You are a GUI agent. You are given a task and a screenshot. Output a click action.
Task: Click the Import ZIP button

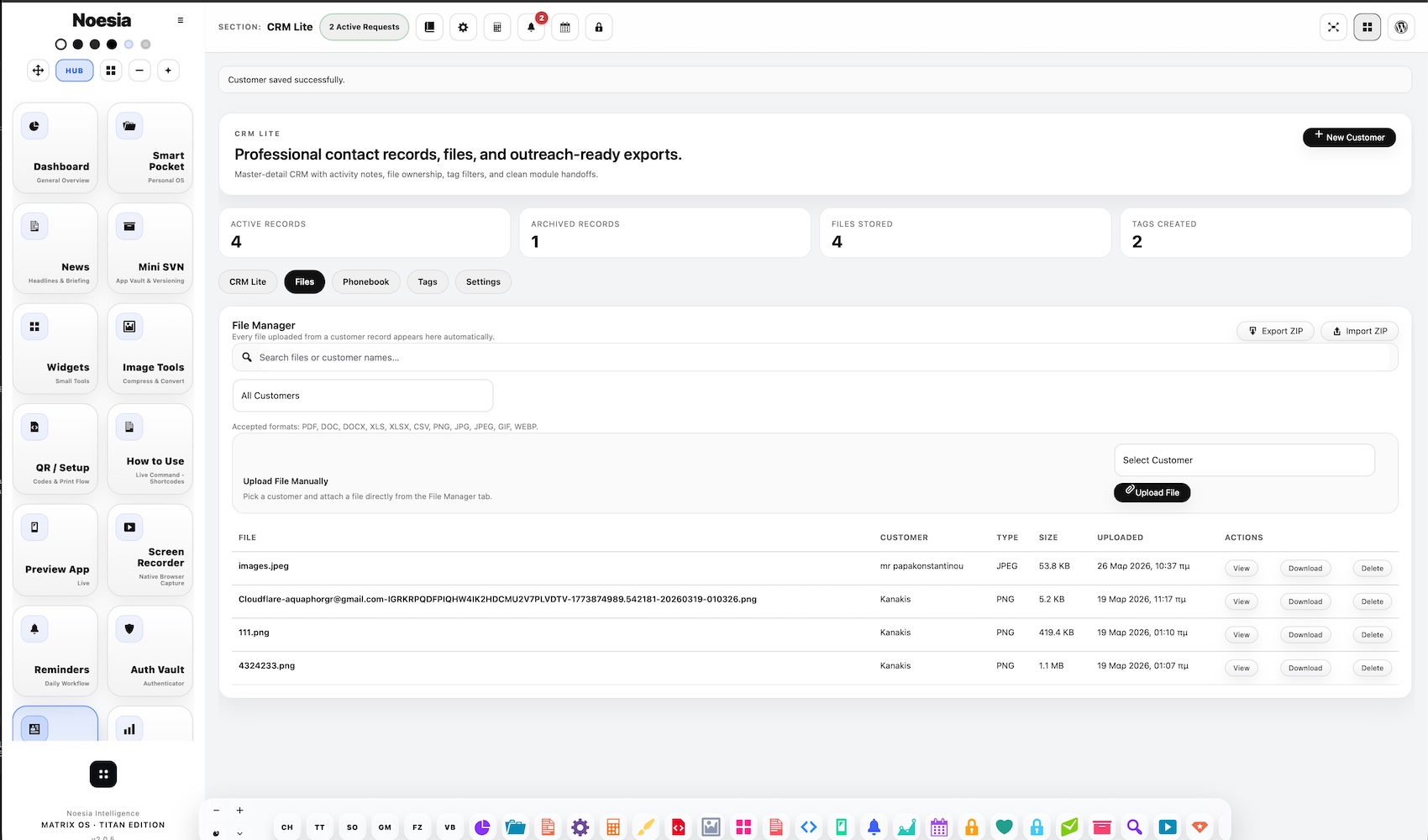(x=1360, y=331)
